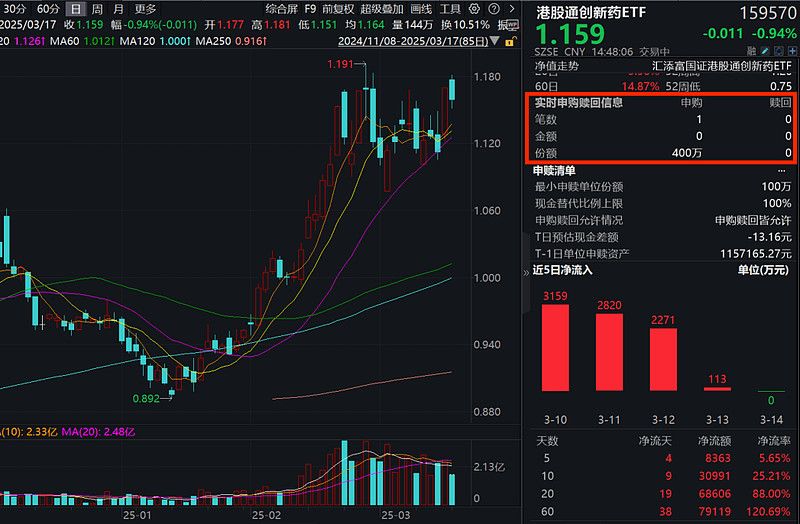Open the 工具 tools menu
The height and width of the screenshot is (524, 800).
click(450, 9)
